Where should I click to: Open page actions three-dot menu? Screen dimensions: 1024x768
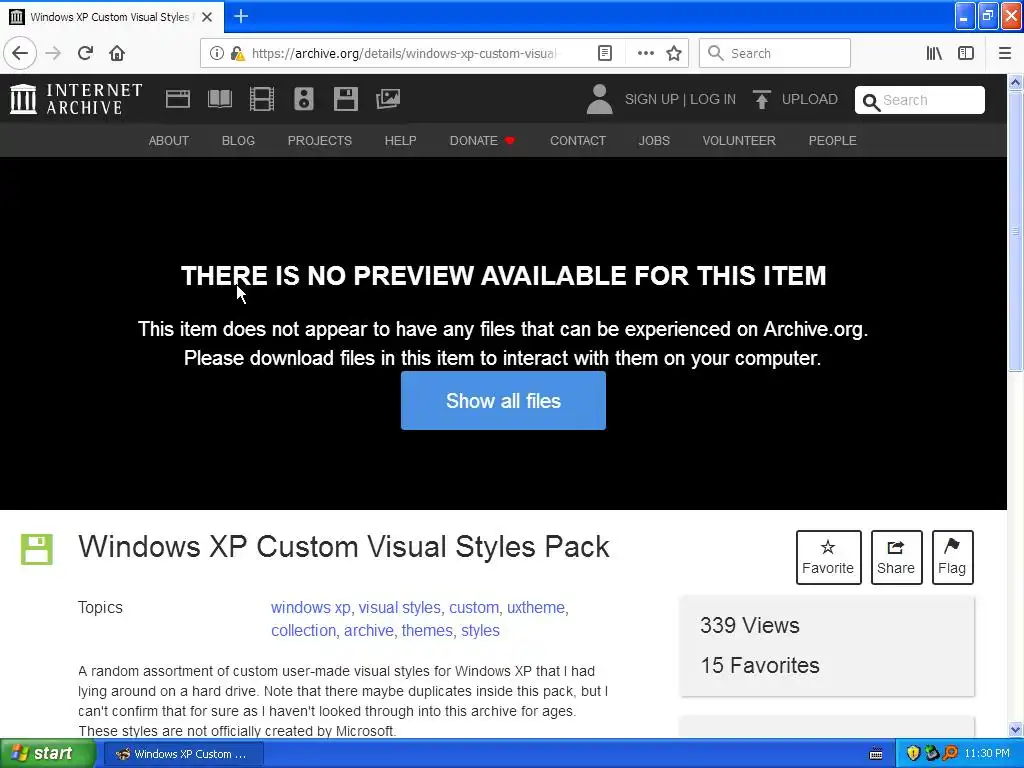645,53
